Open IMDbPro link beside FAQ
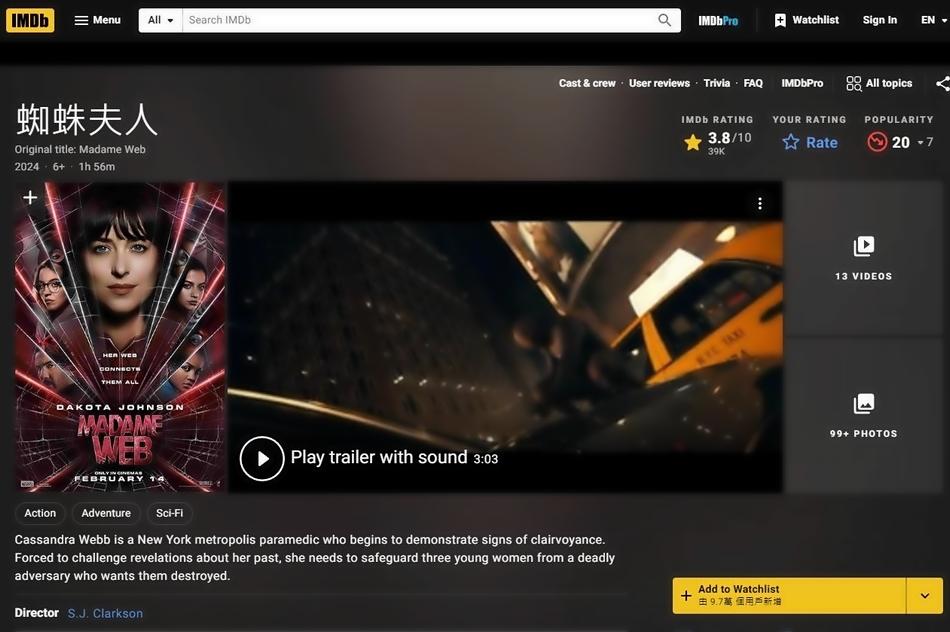The width and height of the screenshot is (950, 632). tap(802, 83)
